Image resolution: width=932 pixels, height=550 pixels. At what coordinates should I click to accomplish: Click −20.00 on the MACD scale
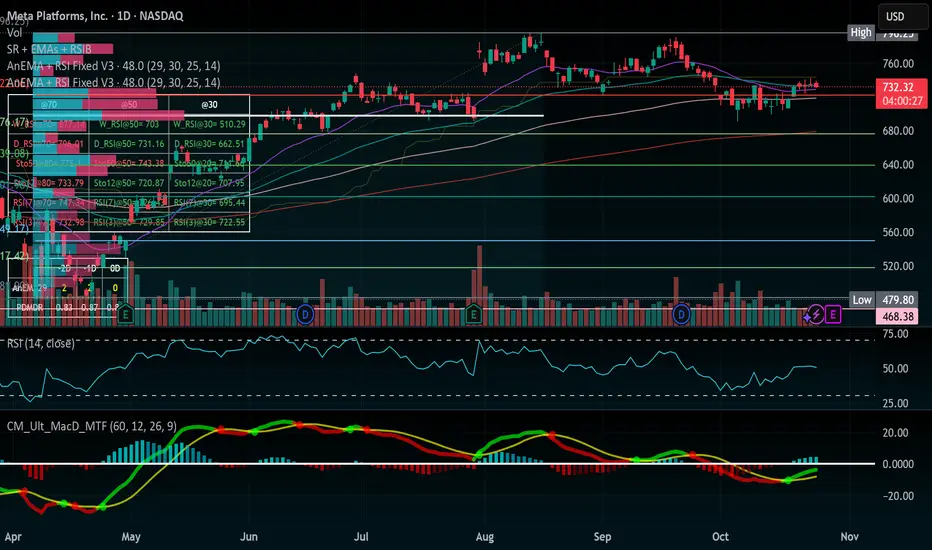pos(896,496)
